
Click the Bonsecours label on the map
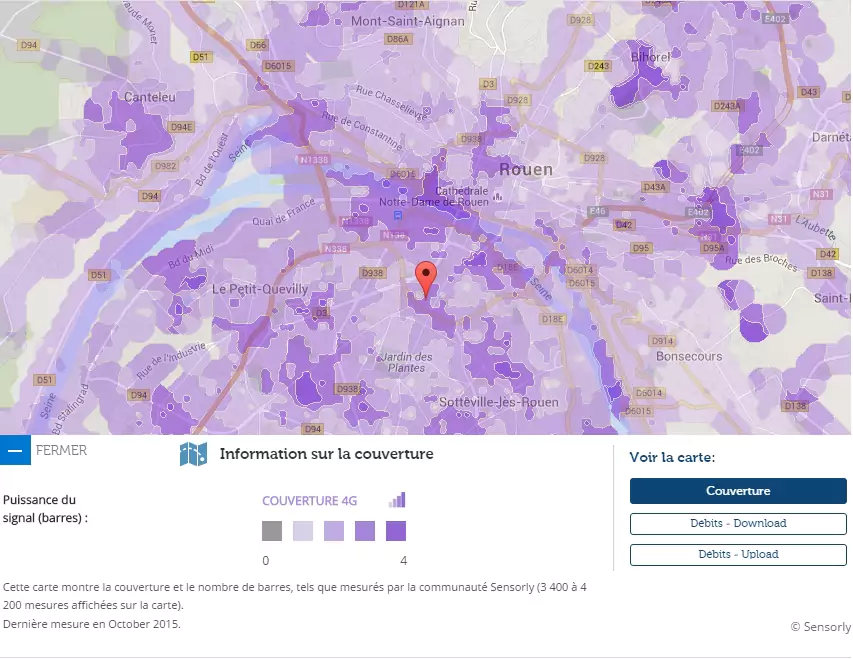689,356
